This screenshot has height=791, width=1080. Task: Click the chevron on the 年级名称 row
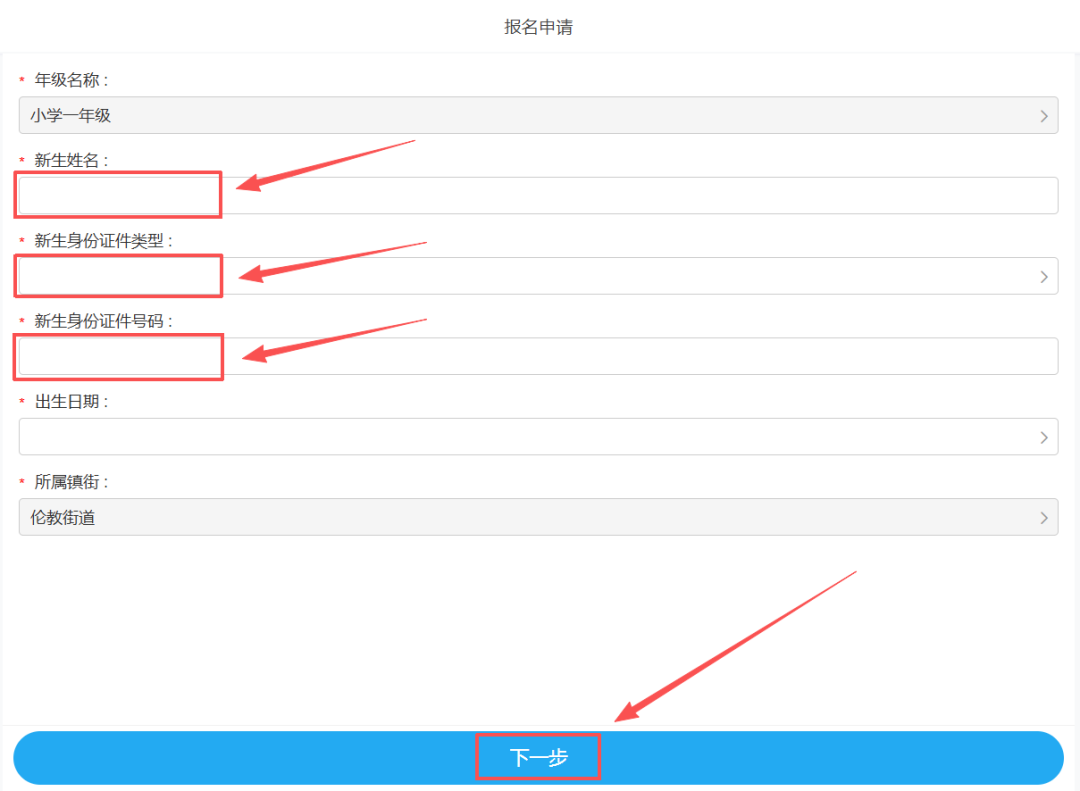click(1042, 115)
